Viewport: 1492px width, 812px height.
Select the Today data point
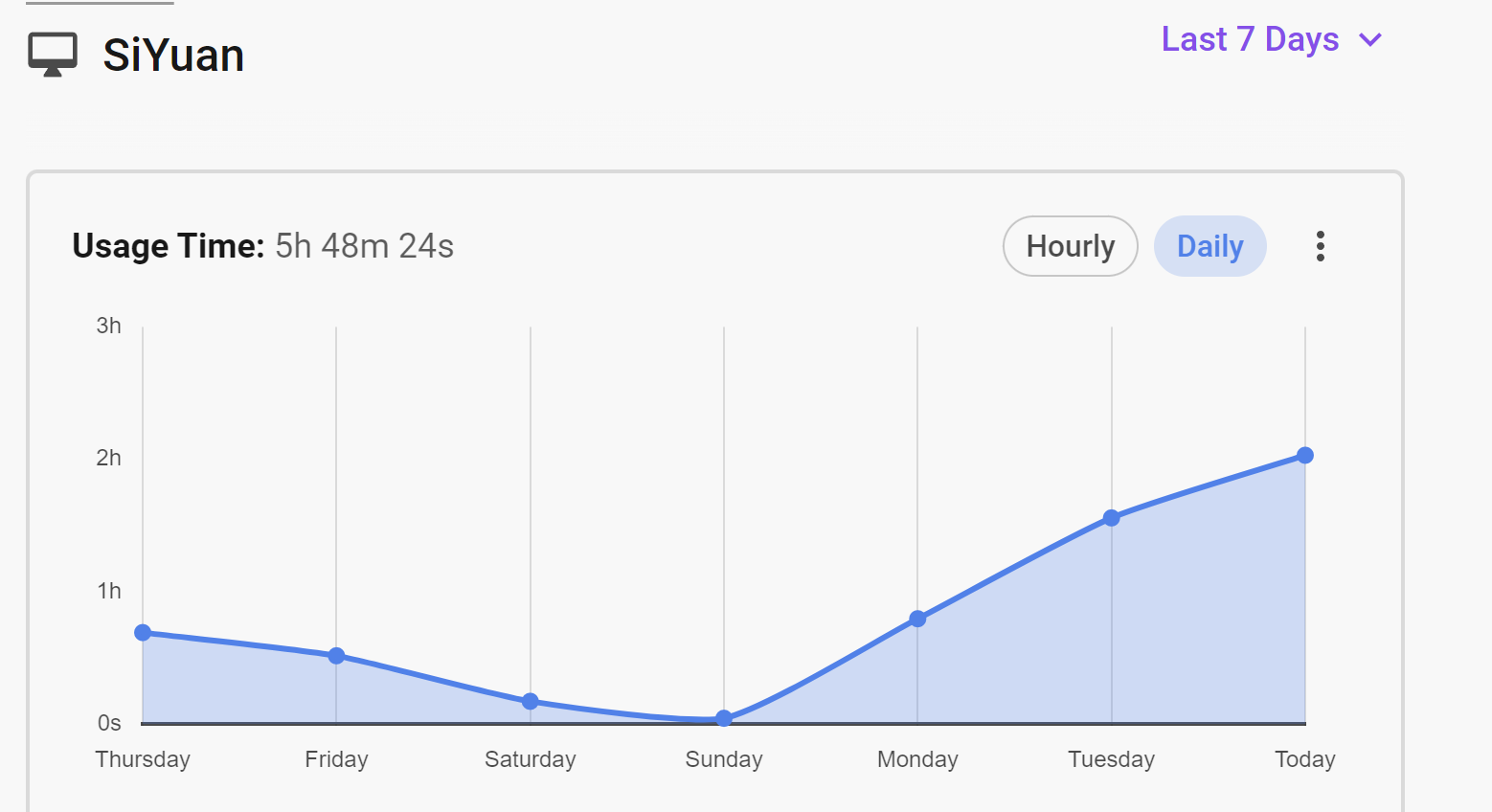click(1305, 456)
